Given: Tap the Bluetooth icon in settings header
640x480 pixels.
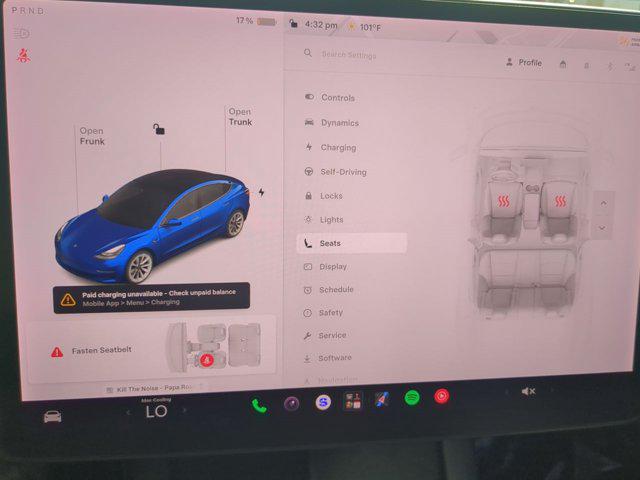Looking at the screenshot, I should (611, 66).
